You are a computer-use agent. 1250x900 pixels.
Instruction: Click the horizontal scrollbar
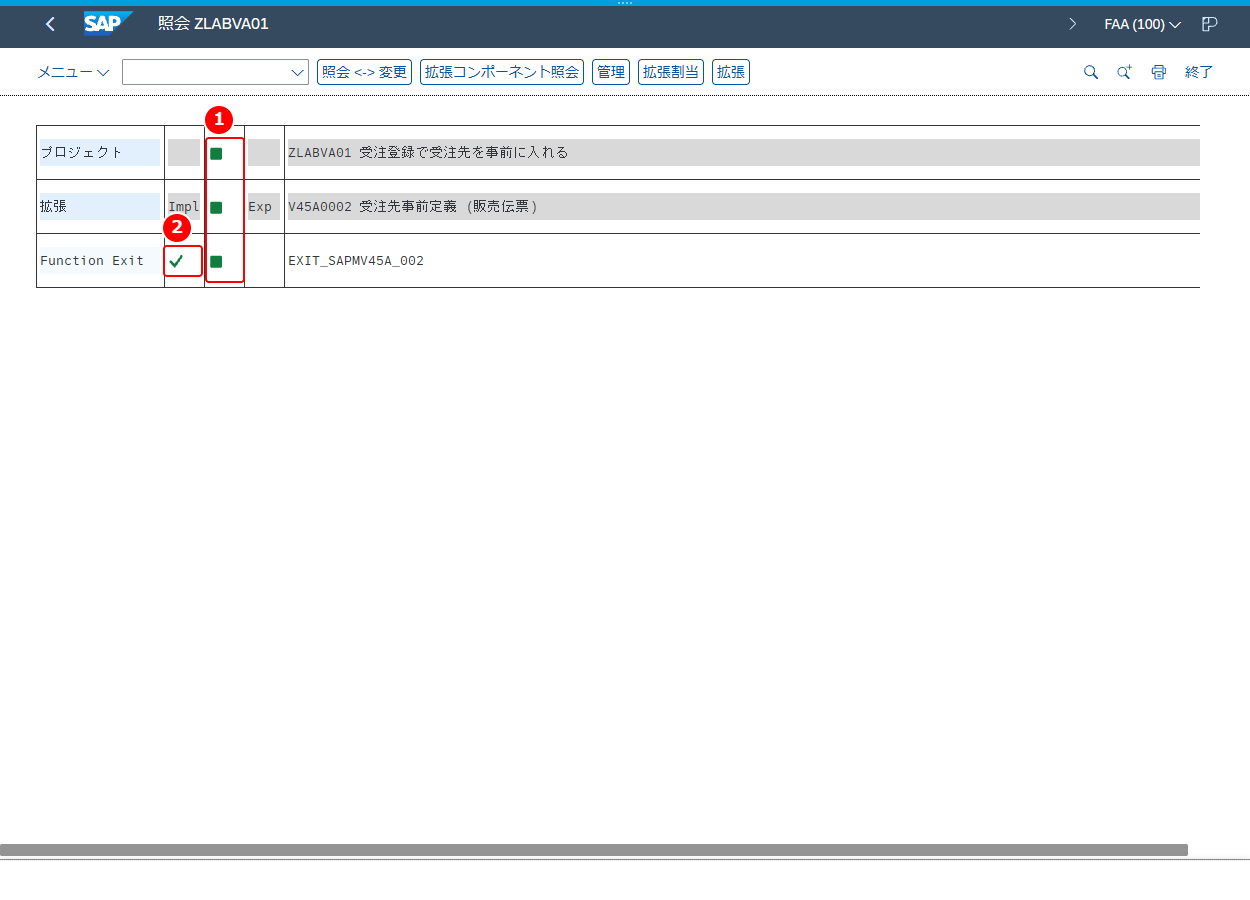594,850
